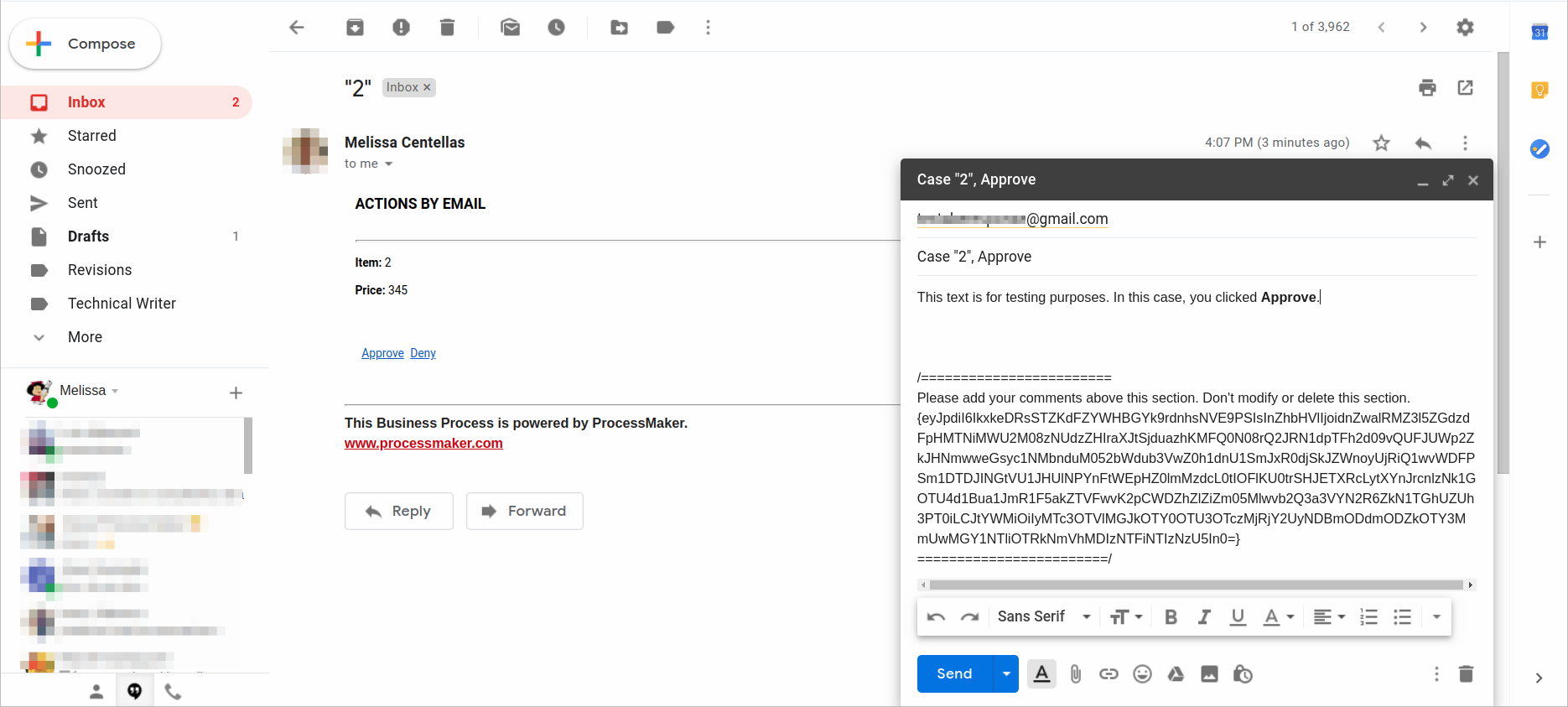This screenshot has height=707, width=1568.
Task: Open the send options arrow next to Send
Action: tap(1006, 674)
